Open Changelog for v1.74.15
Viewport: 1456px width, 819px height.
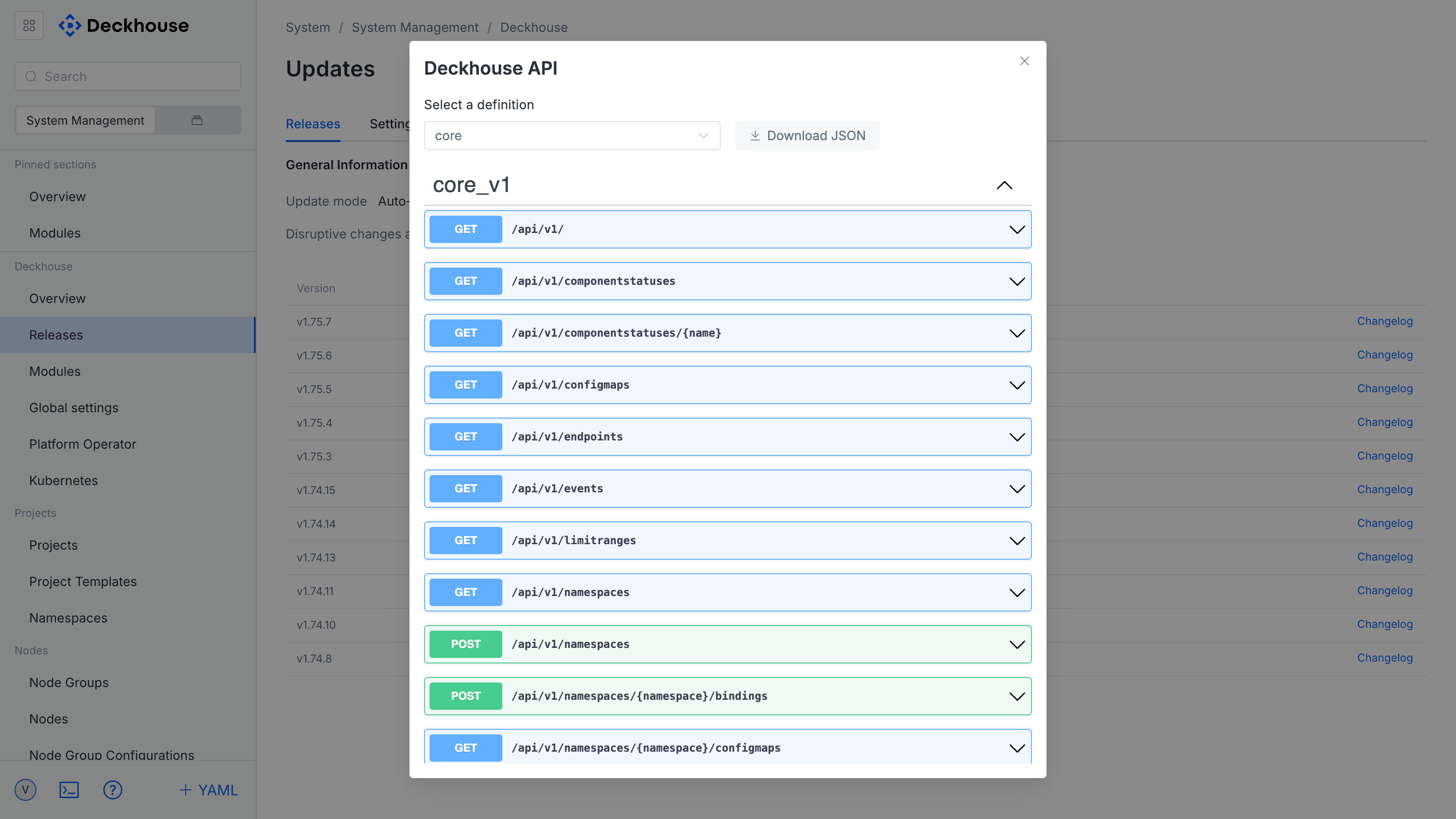1385,490
